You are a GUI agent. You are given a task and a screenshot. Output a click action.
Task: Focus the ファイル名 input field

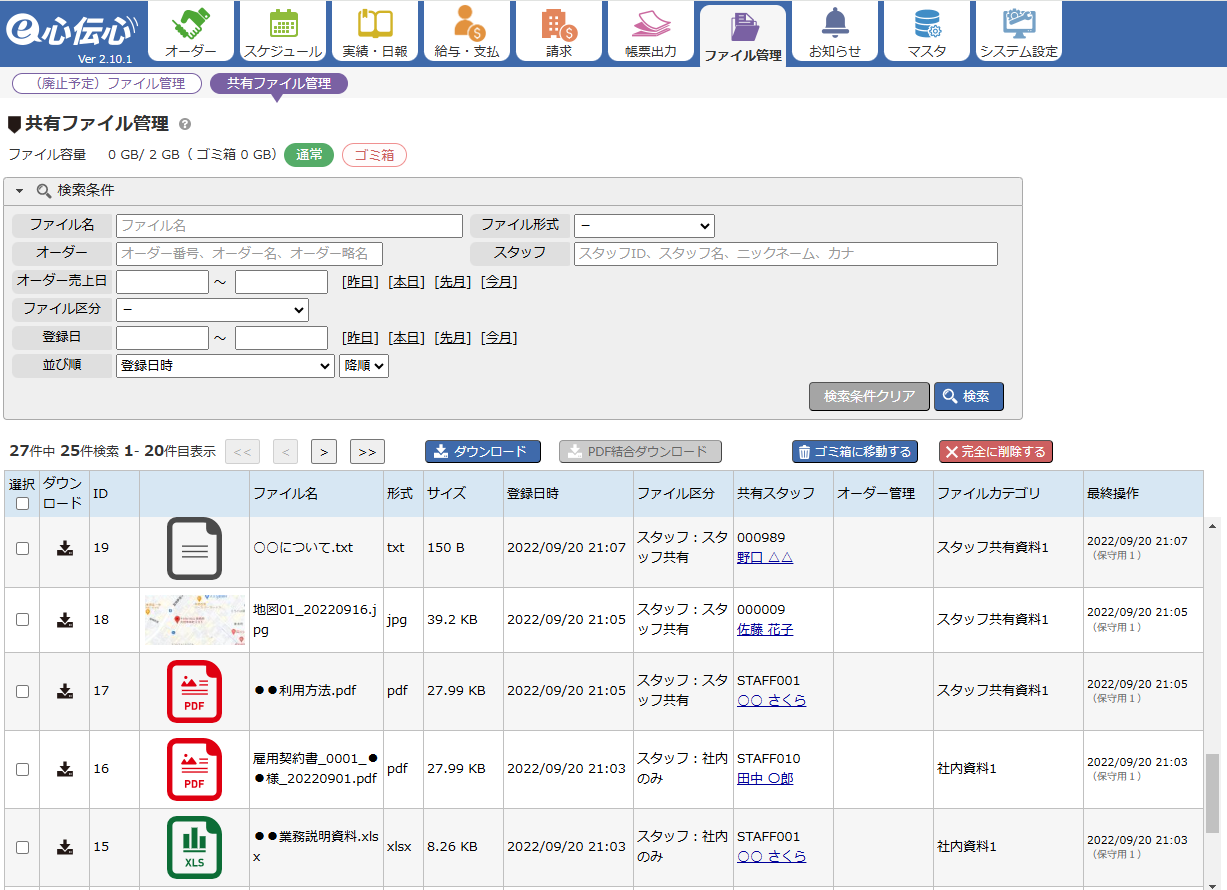(289, 226)
